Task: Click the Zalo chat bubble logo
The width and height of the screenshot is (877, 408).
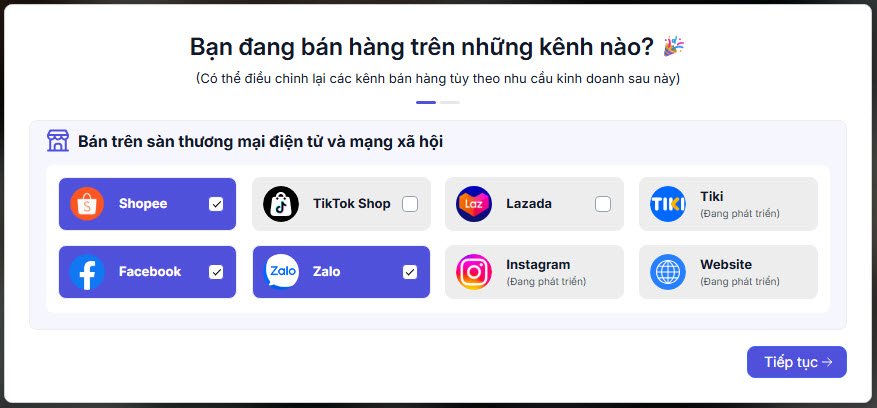Action: [281, 271]
